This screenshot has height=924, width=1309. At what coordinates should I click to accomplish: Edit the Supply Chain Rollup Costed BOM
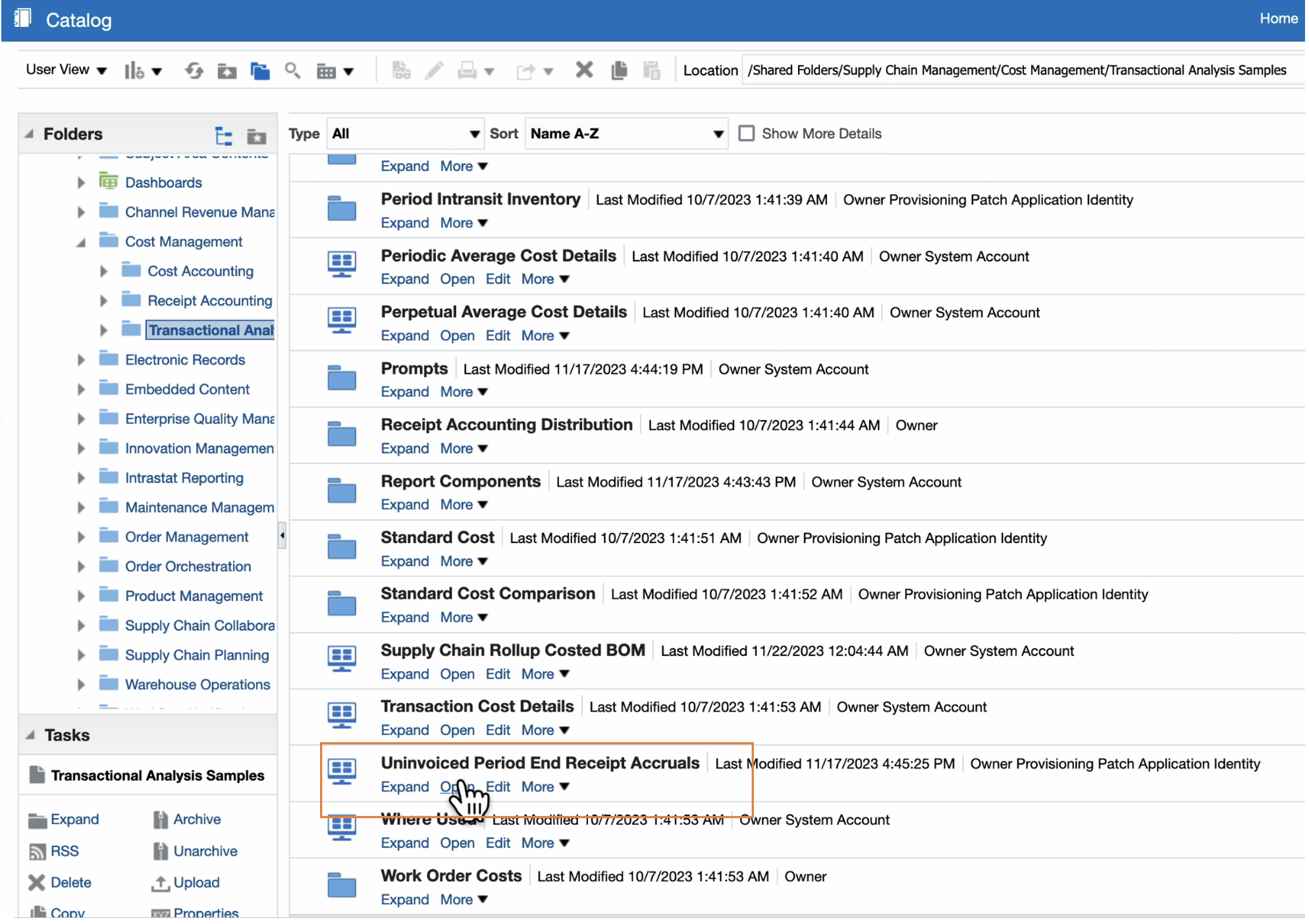498,673
